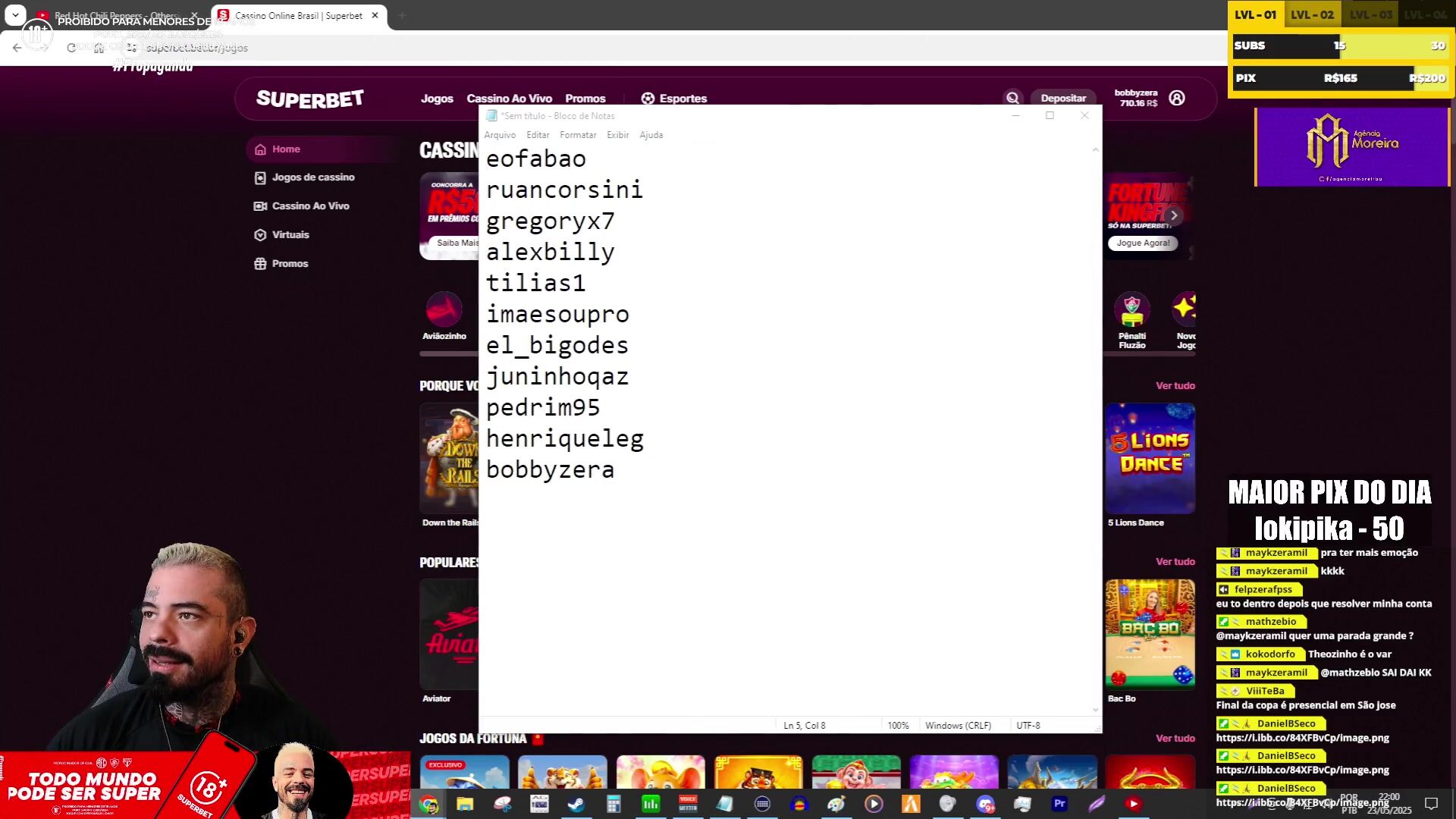Screen dimensions: 1456x819
Task: Click the Notepad vertical scrollbar
Action: point(1095,429)
